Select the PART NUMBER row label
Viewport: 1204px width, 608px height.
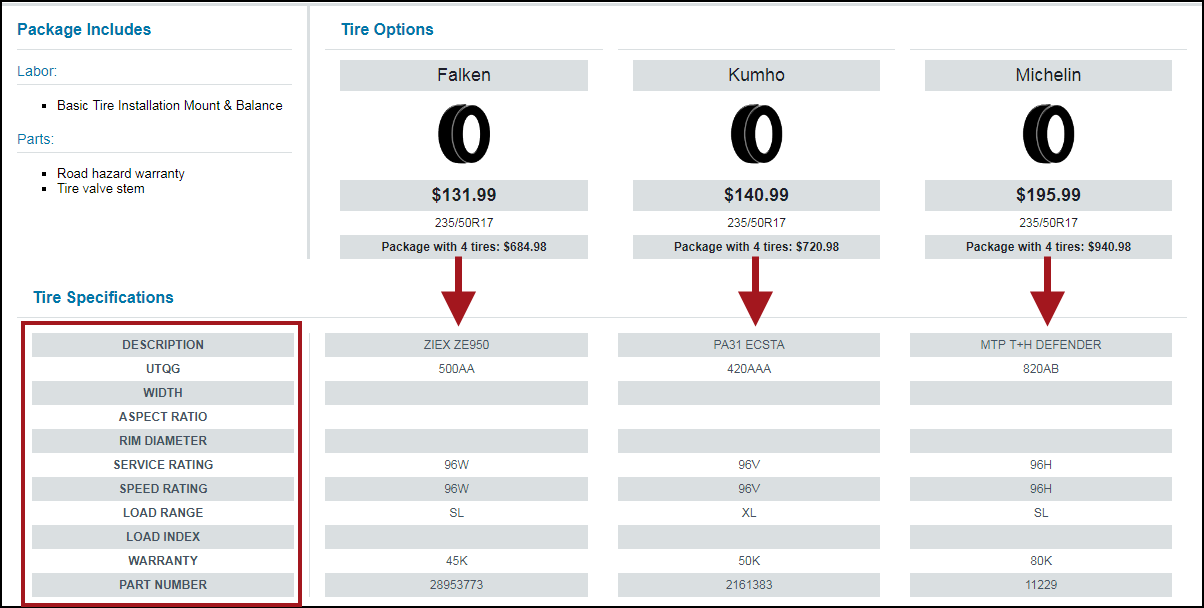(x=163, y=585)
